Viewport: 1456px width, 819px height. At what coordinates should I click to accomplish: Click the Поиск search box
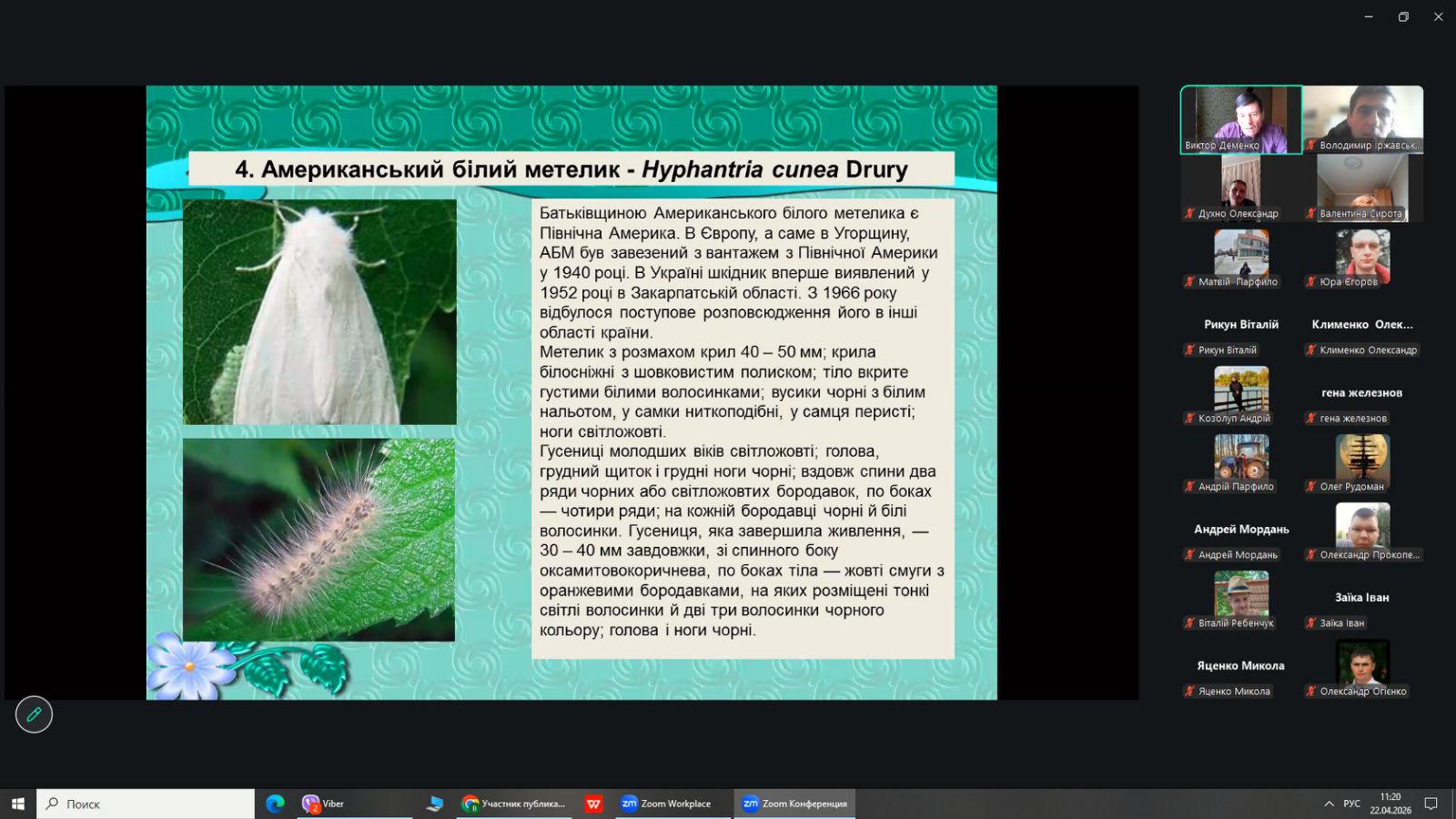coord(146,804)
